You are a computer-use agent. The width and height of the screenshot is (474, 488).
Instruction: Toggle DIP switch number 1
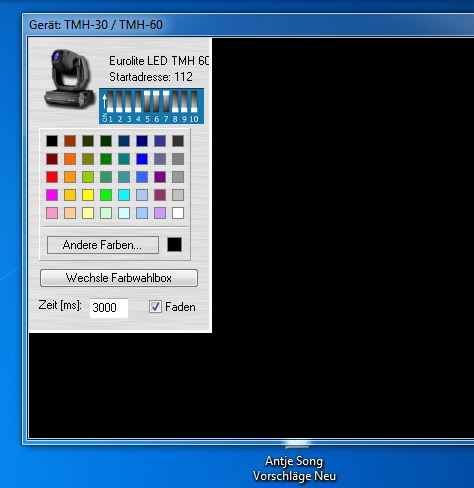click(x=110, y=101)
